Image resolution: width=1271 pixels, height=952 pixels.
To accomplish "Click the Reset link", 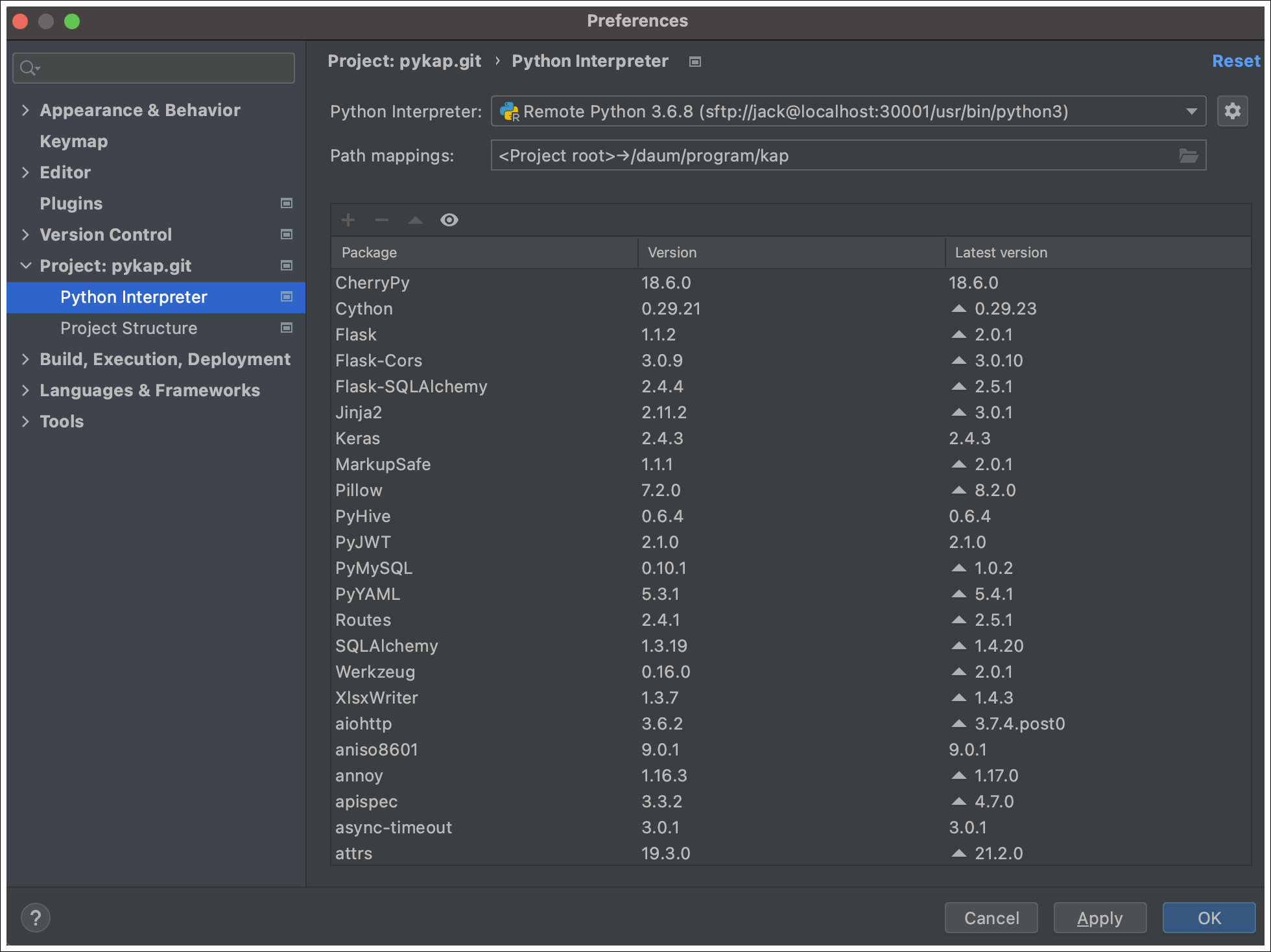I will (1236, 61).
